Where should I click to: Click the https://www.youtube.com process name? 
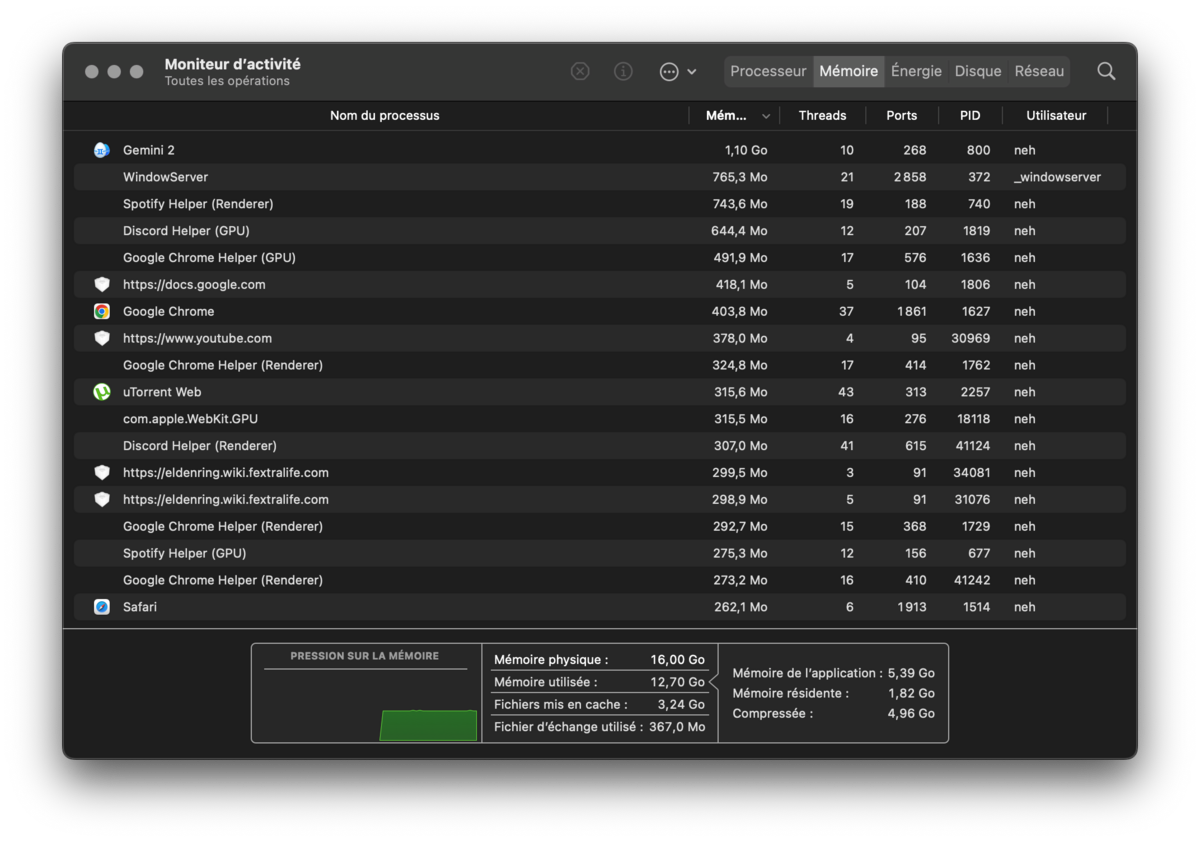pyautogui.click(x=197, y=339)
